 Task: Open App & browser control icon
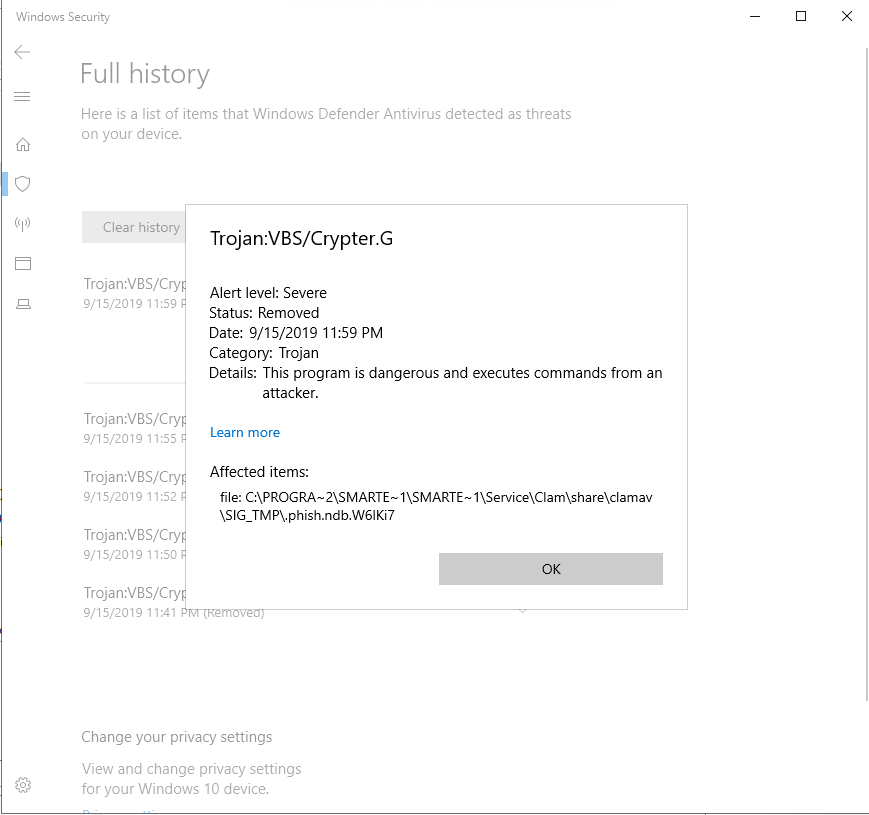click(x=22, y=264)
